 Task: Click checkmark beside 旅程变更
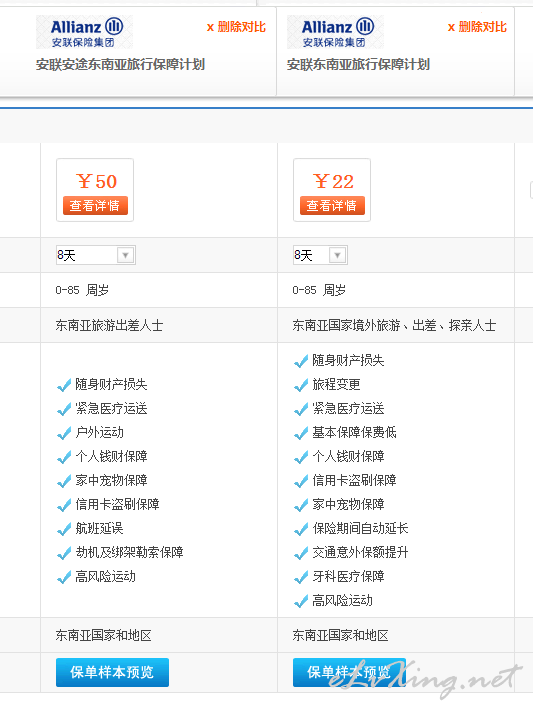[301, 385]
